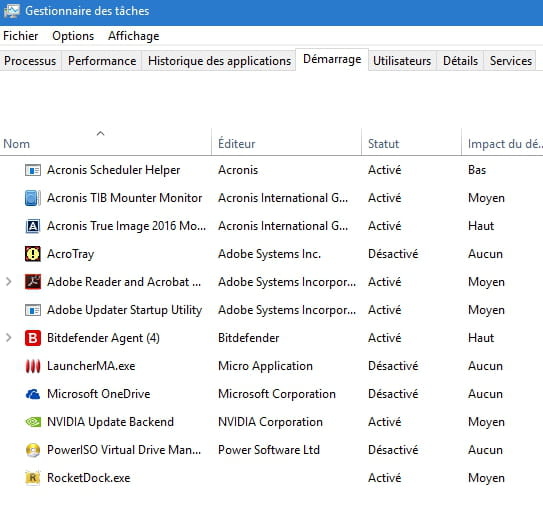Image resolution: width=543 pixels, height=531 pixels.
Task: Select the NVIDIA Update Backend icon
Action: pos(33,422)
